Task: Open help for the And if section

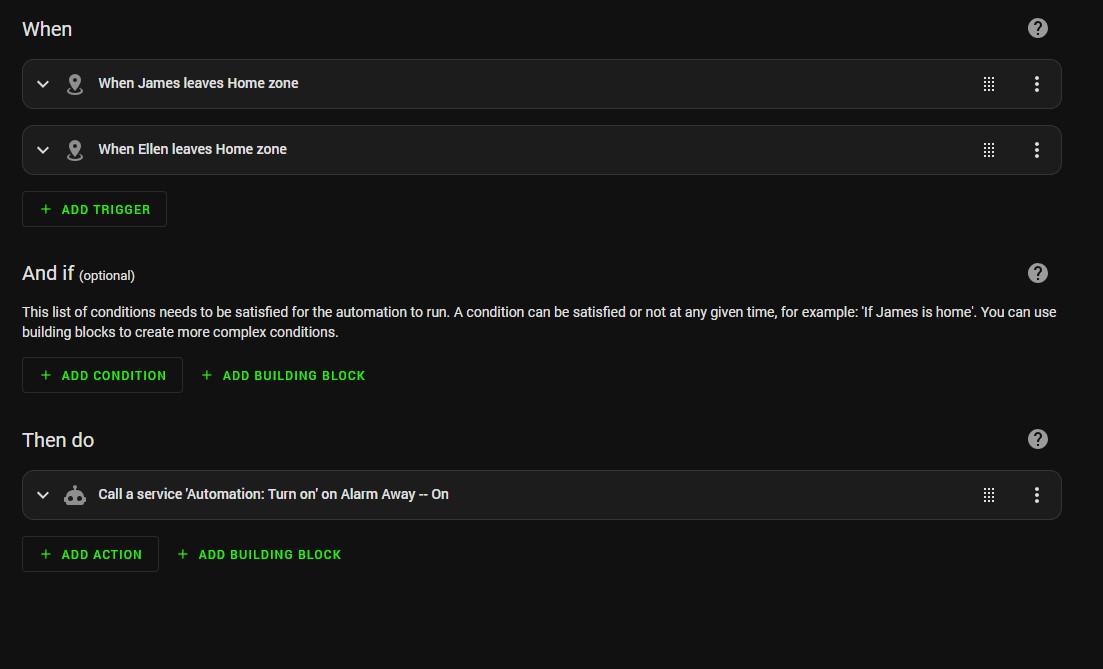Action: 1038,273
